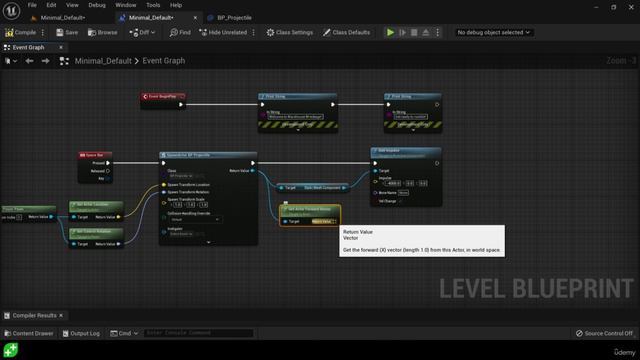The height and width of the screenshot is (360, 640).
Task: Click the Find toolbar button
Action: tap(180, 32)
